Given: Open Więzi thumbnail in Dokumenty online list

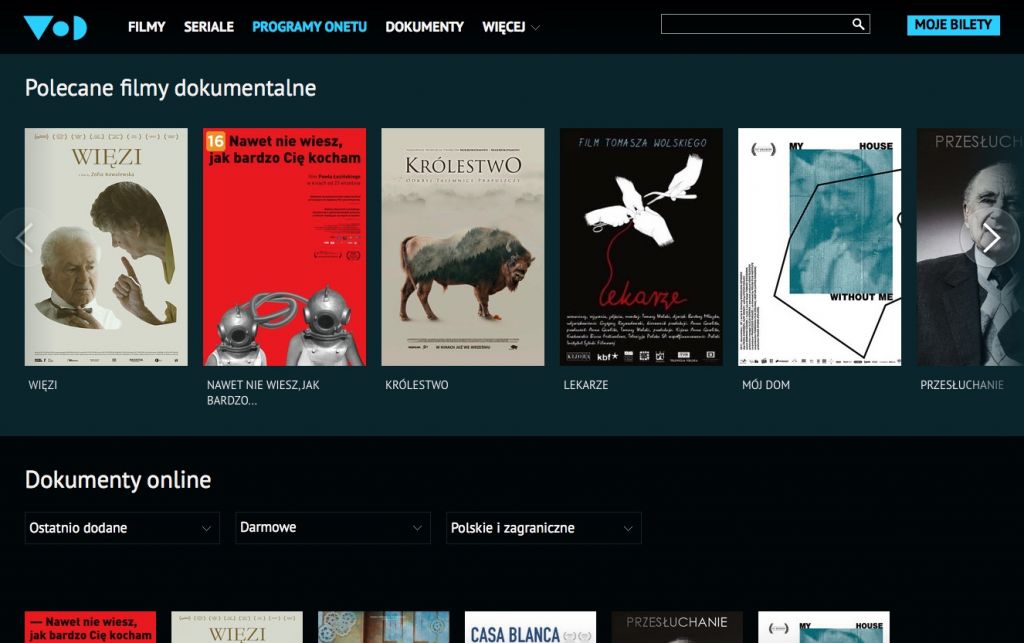Looking at the screenshot, I should 237,627.
